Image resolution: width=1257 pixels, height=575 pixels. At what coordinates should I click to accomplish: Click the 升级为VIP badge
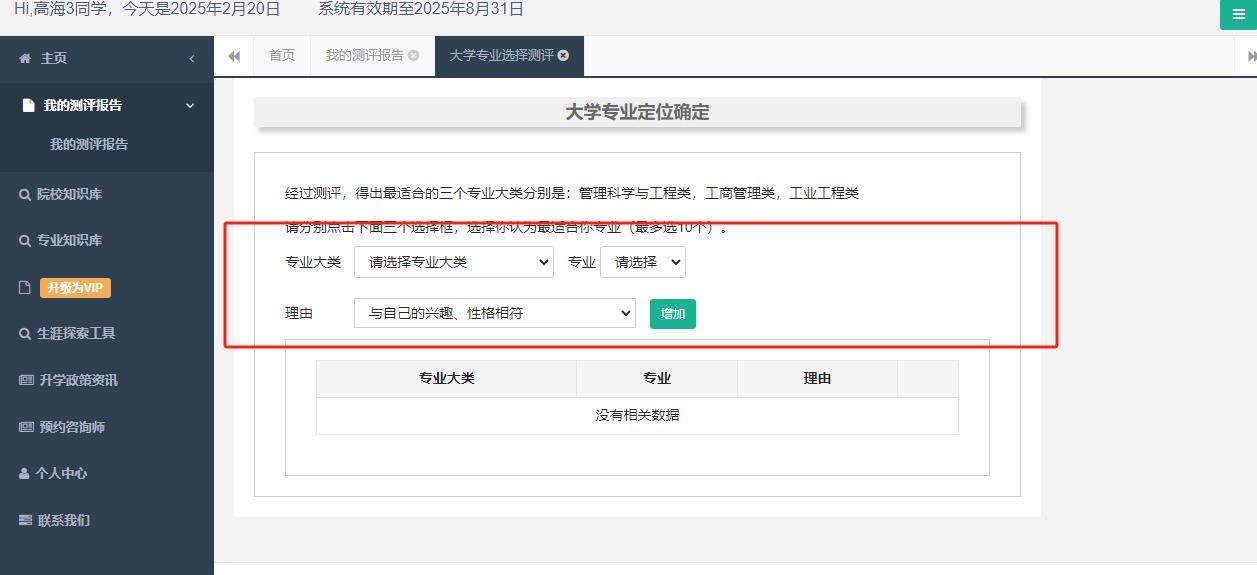pyautogui.click(x=75, y=288)
